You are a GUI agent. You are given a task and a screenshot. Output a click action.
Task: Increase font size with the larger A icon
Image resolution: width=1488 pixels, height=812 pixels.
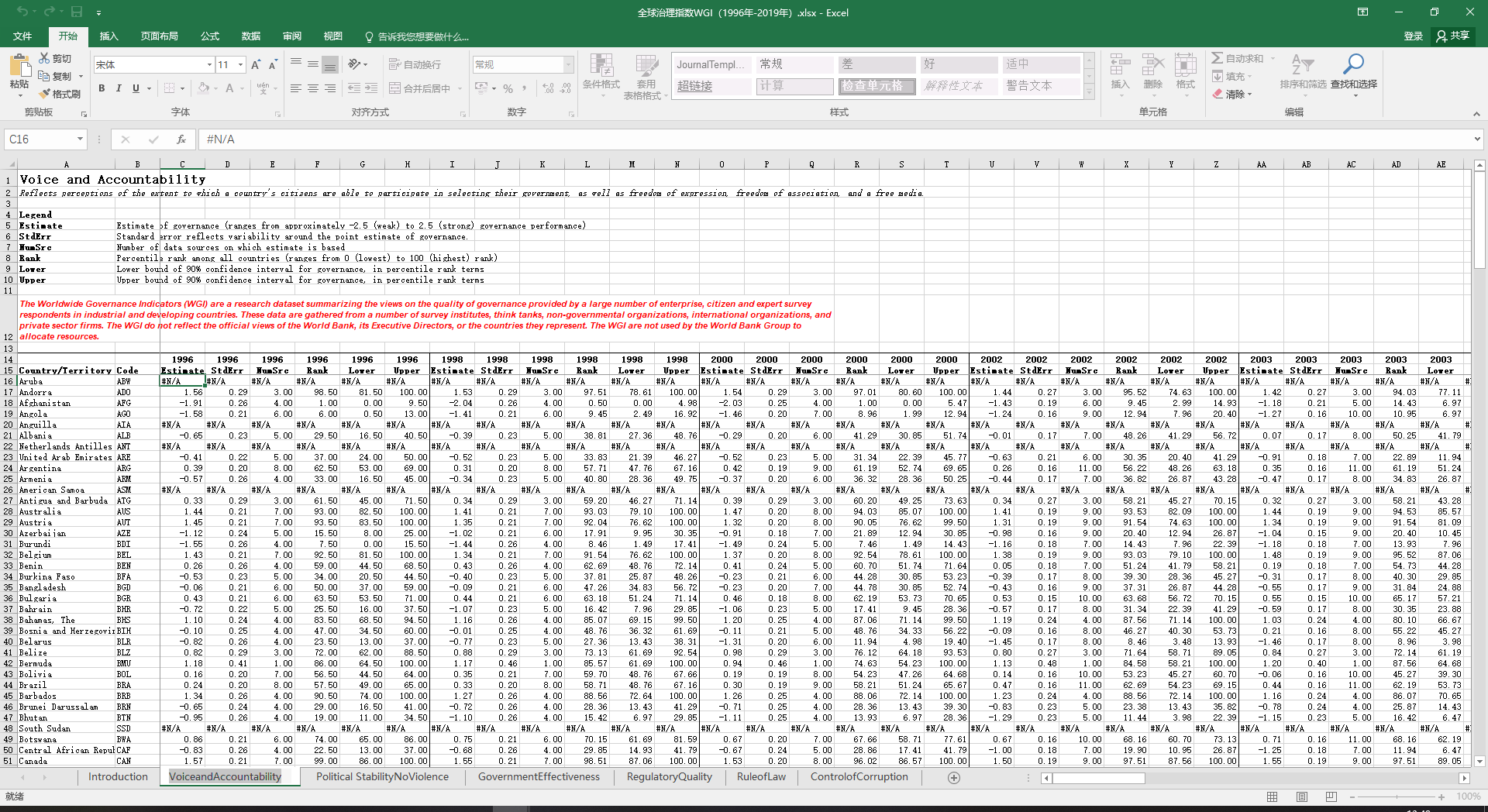click(255, 64)
